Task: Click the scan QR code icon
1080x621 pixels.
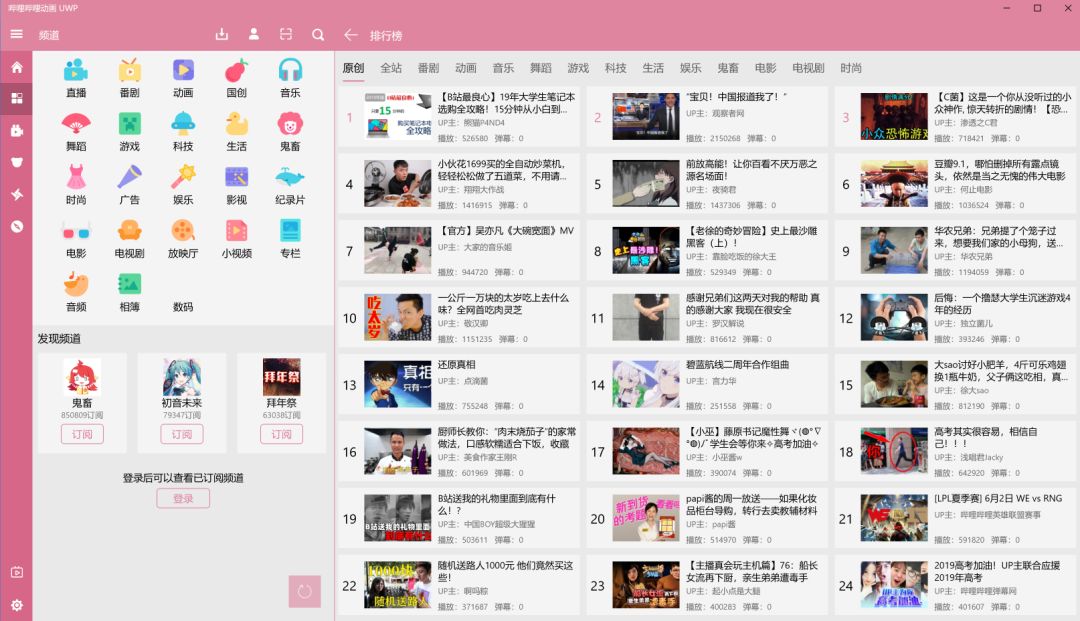Action: click(286, 34)
